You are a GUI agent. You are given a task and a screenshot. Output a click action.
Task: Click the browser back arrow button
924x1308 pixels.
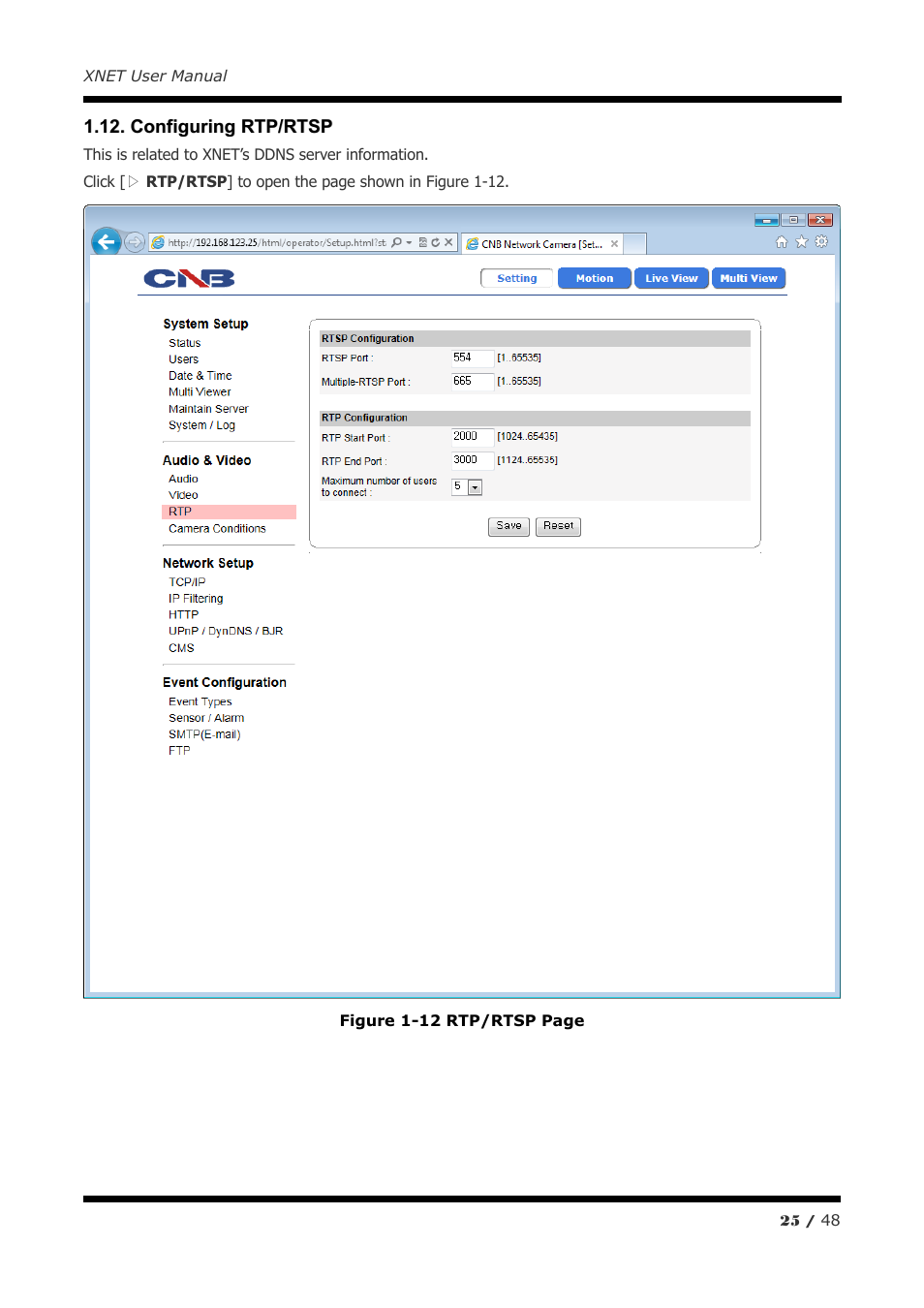pos(106,242)
